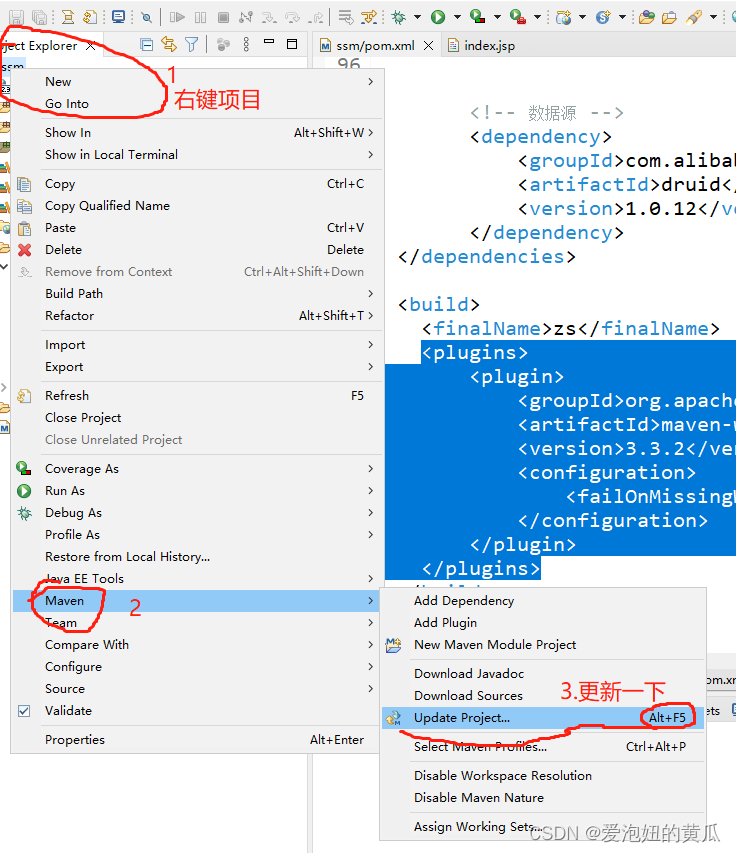Maximize the Project Explorer view

point(292,44)
